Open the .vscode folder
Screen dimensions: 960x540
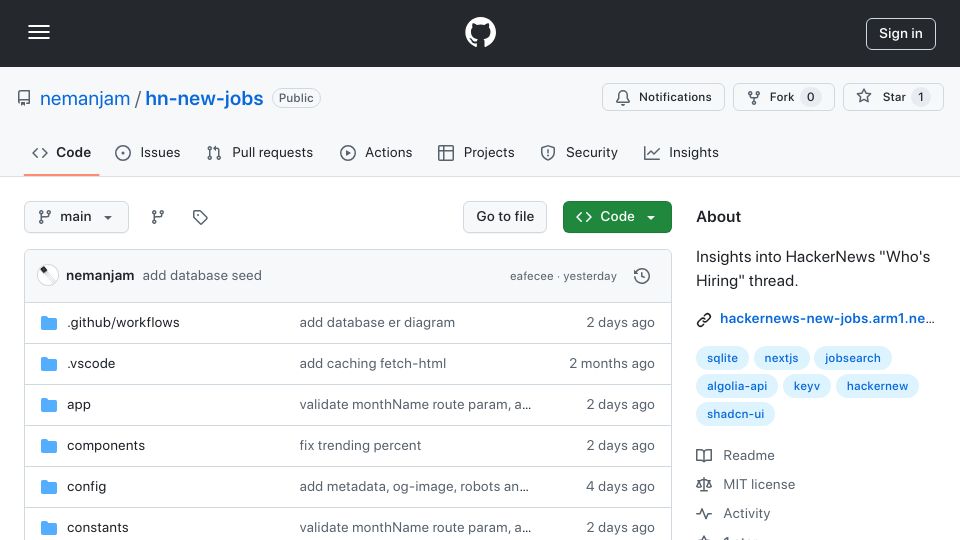pos(91,364)
